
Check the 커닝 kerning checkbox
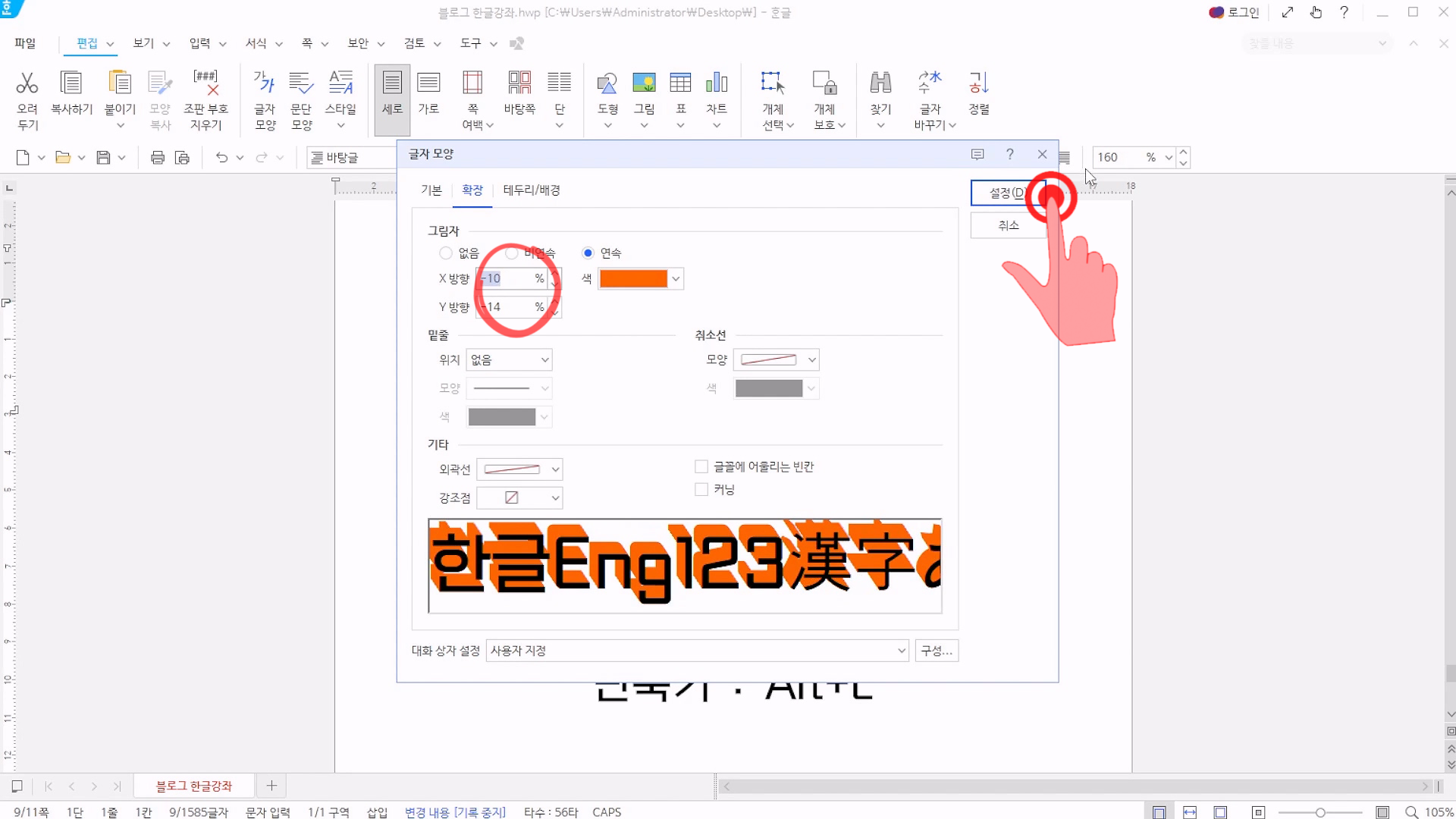(x=701, y=490)
